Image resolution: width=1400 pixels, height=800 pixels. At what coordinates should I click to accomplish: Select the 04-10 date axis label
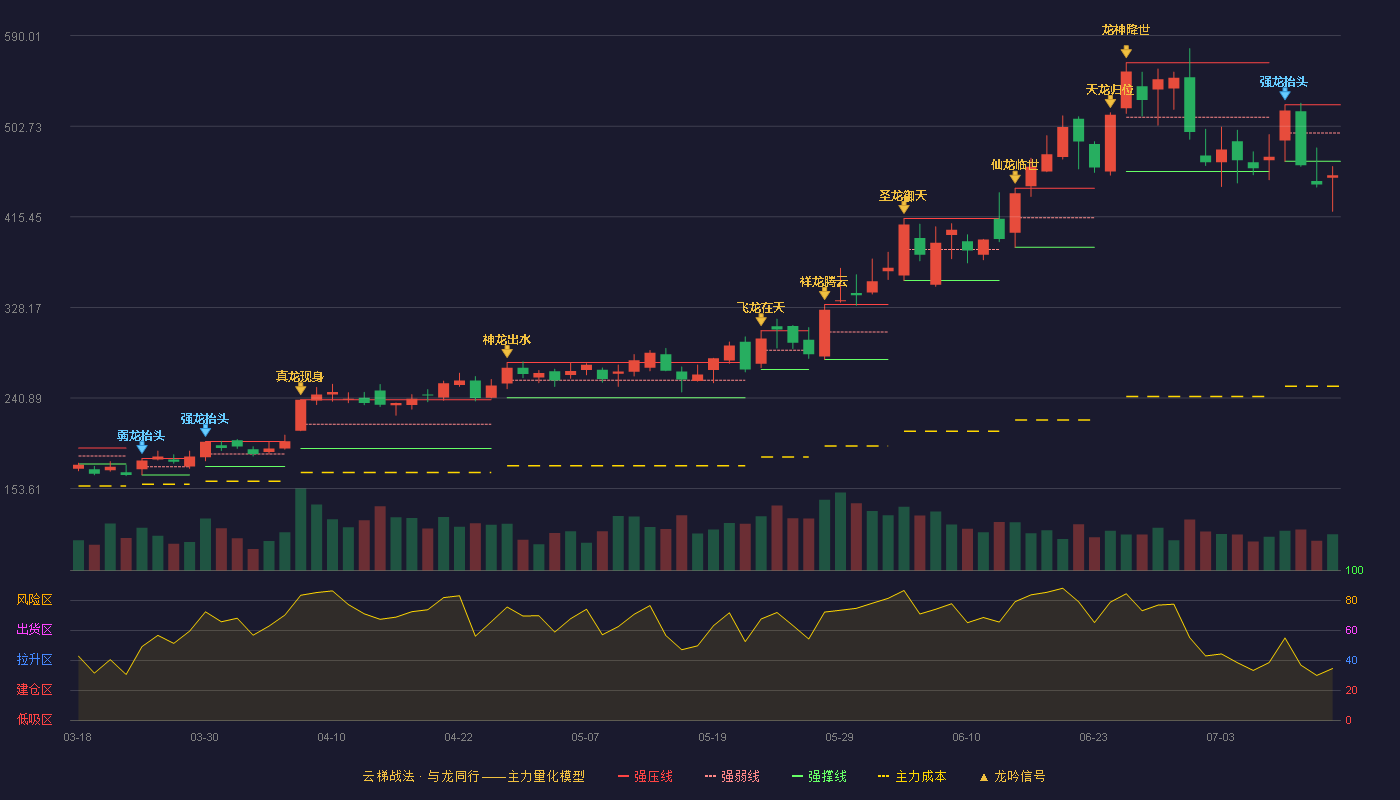tap(331, 737)
